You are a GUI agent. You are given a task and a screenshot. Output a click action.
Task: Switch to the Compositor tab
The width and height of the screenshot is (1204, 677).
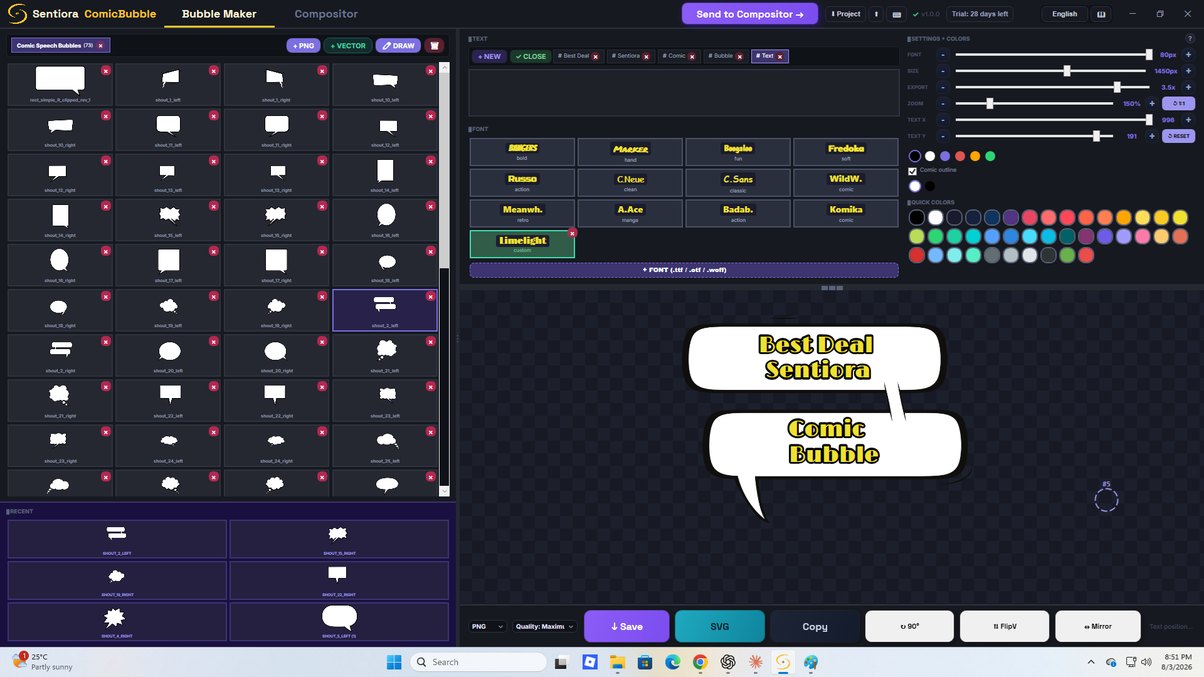pos(326,14)
